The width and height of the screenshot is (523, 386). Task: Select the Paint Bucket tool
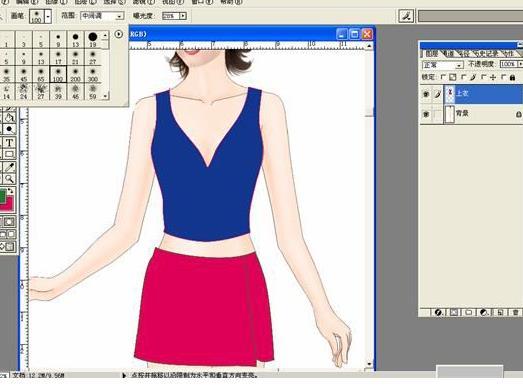coord(9,117)
